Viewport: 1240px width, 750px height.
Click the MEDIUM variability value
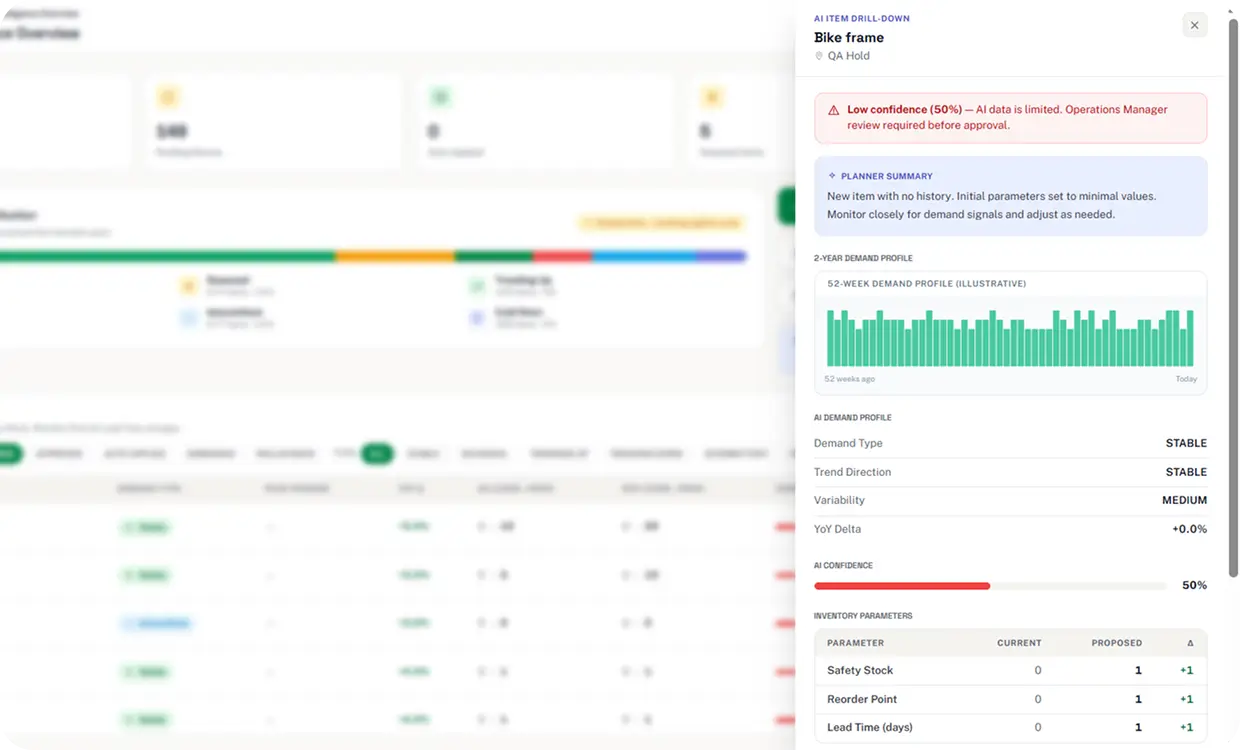pos(1184,500)
